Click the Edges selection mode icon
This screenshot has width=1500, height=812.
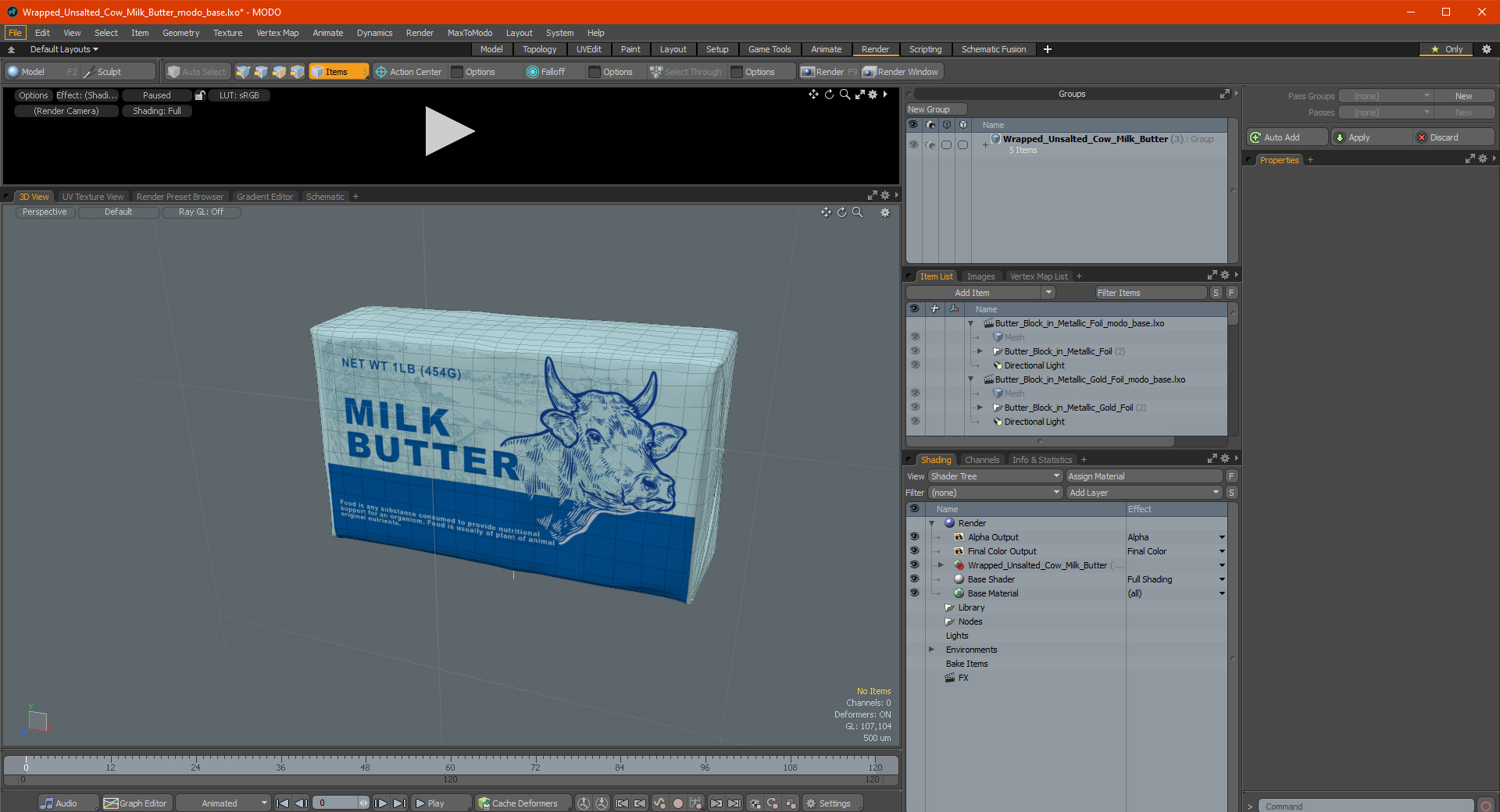click(261, 72)
